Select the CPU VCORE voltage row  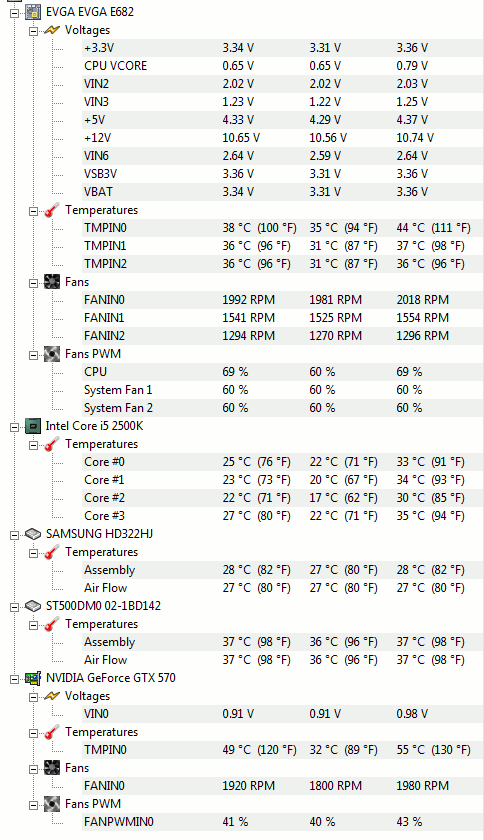282,66
